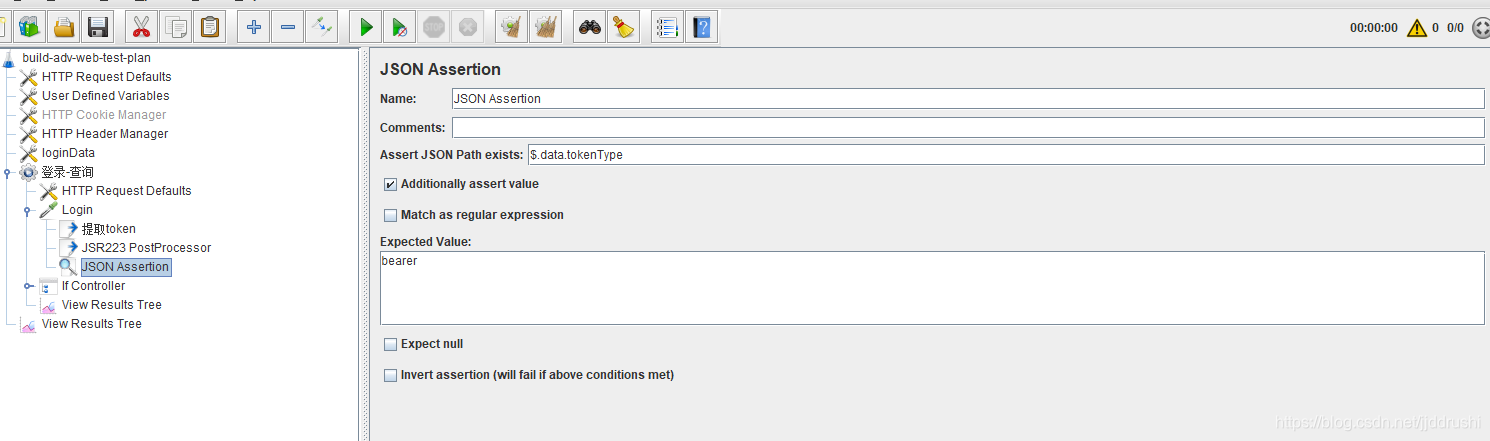Click the yellow warning triangle indicator
The image size is (1490, 441).
(x=1417, y=28)
